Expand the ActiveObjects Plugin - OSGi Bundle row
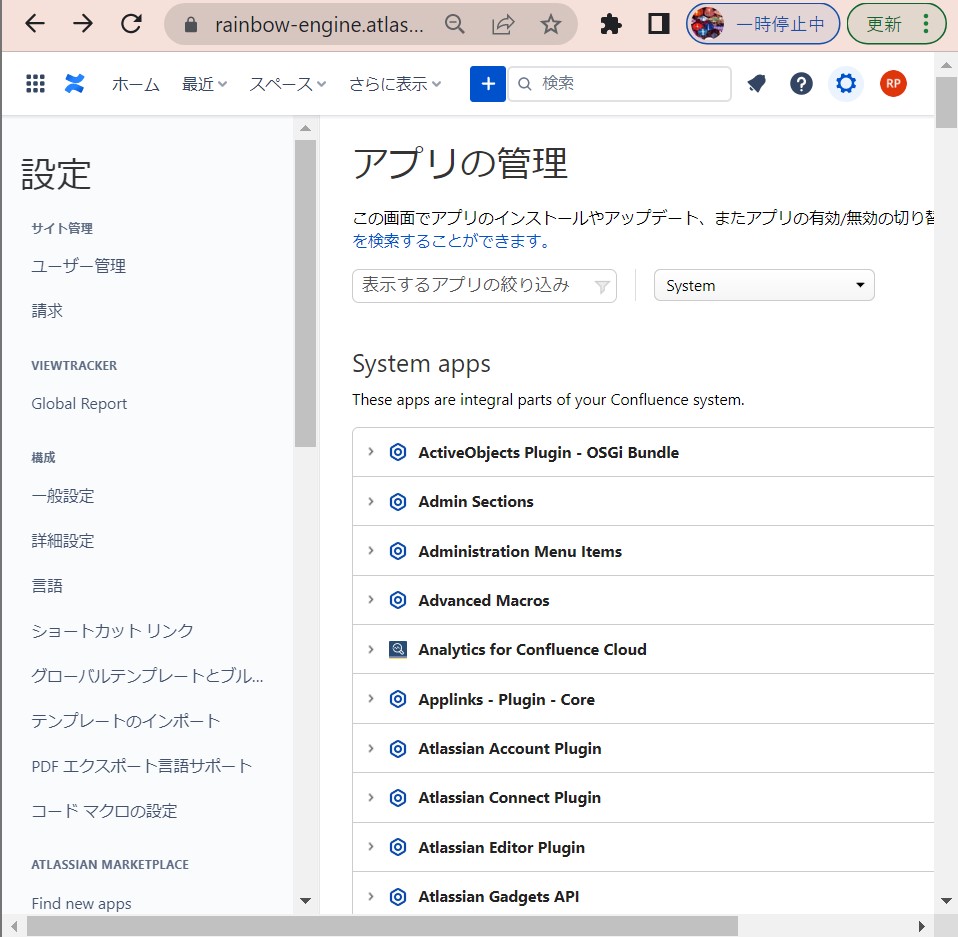 371,452
